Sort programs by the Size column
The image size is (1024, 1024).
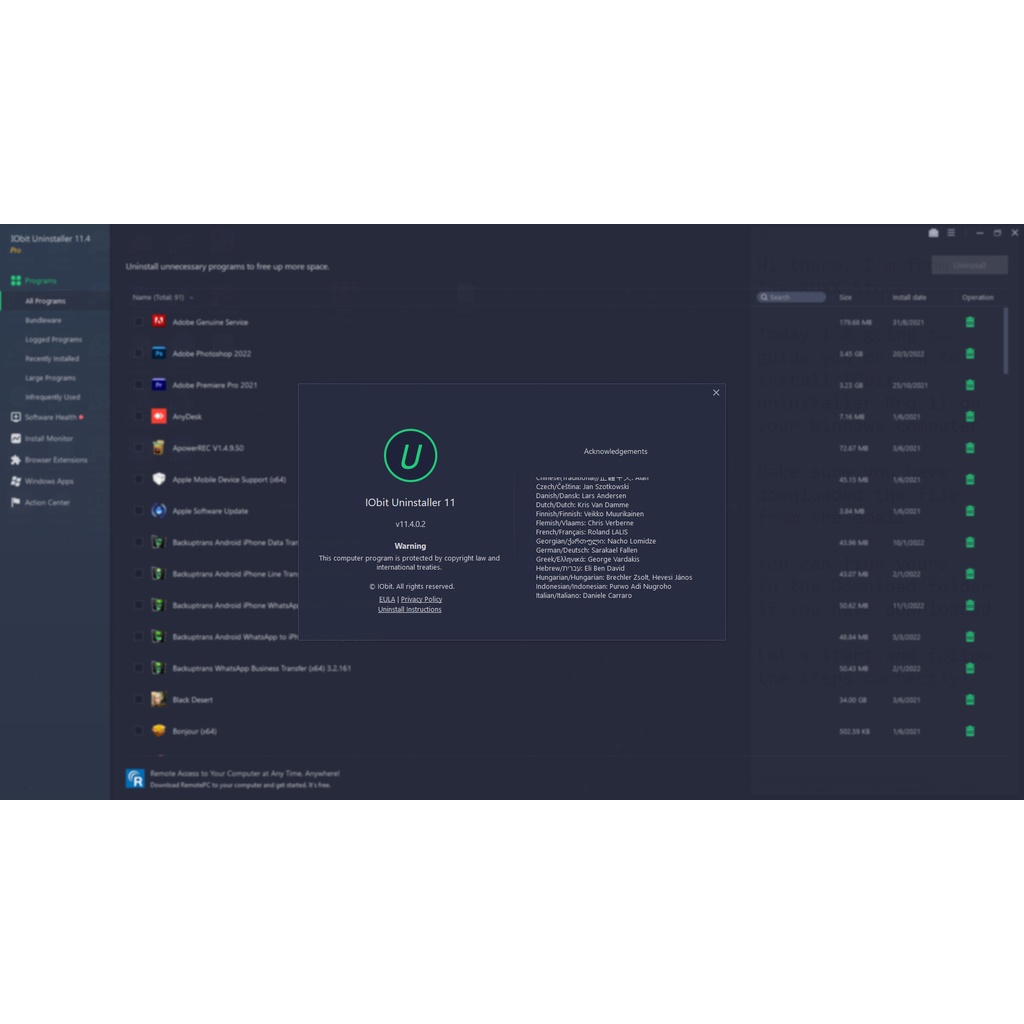pyautogui.click(x=845, y=297)
